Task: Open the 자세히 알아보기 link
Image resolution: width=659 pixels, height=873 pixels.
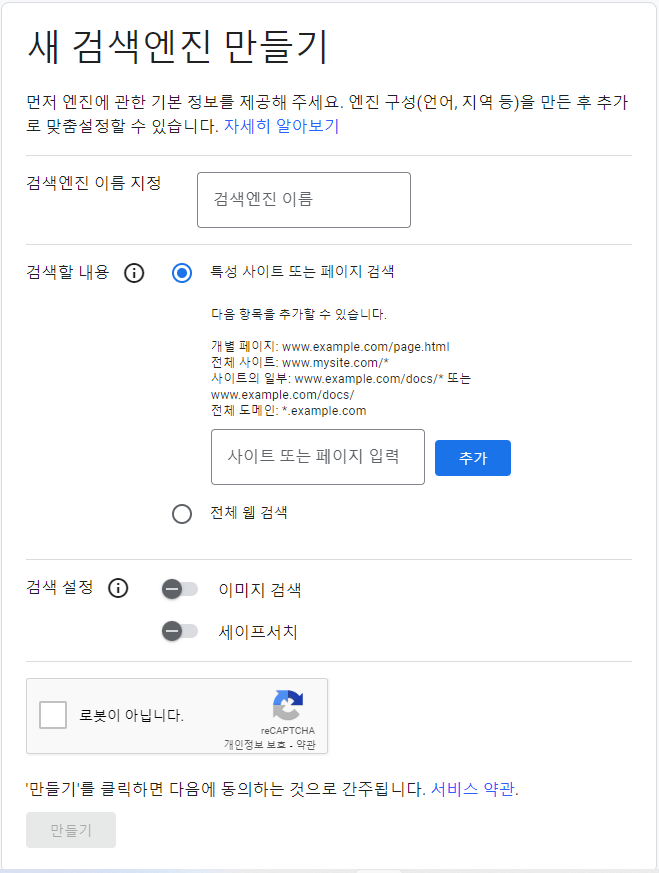Action: [281, 126]
